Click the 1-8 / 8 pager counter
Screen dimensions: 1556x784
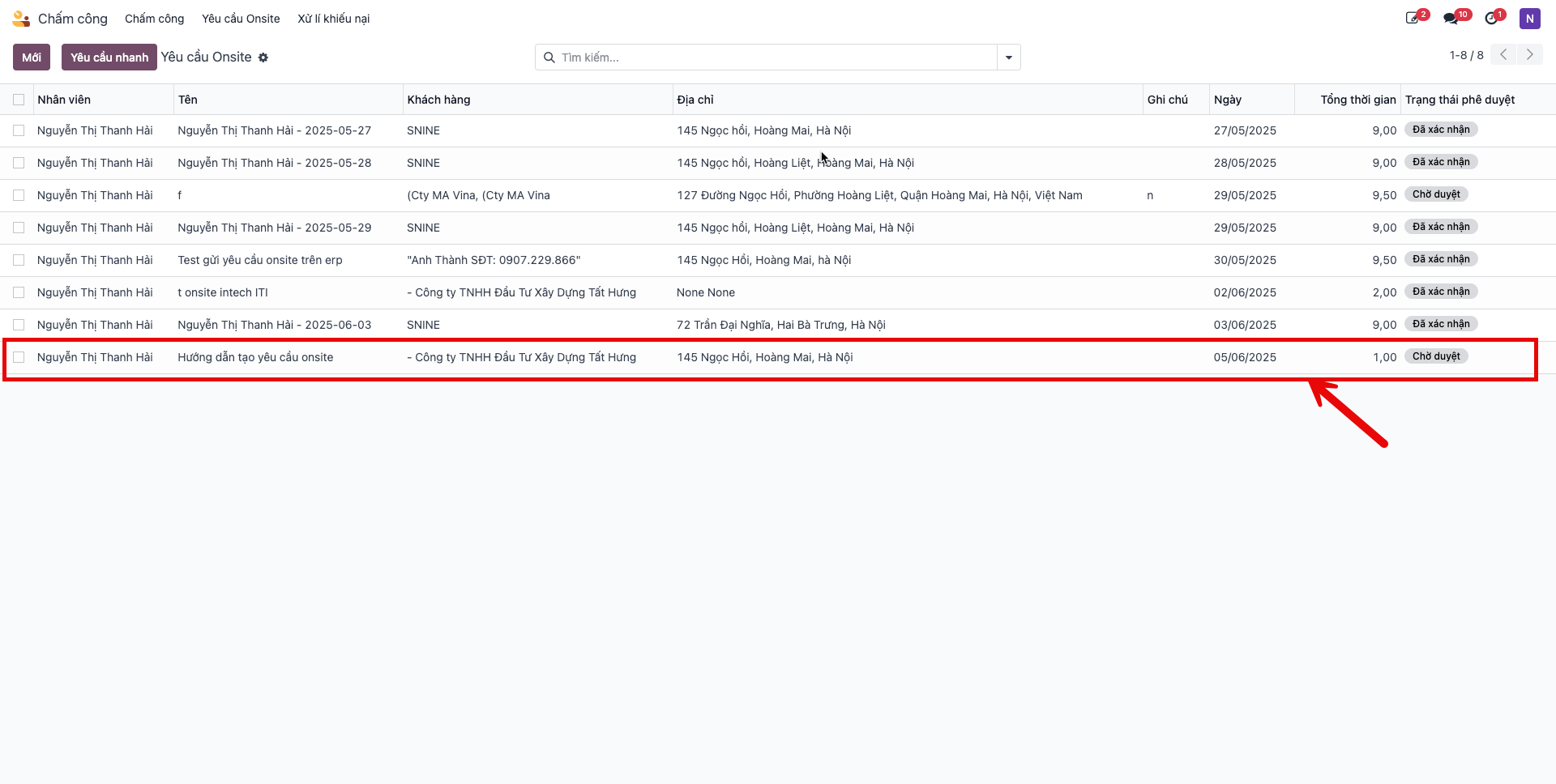pyautogui.click(x=1466, y=55)
